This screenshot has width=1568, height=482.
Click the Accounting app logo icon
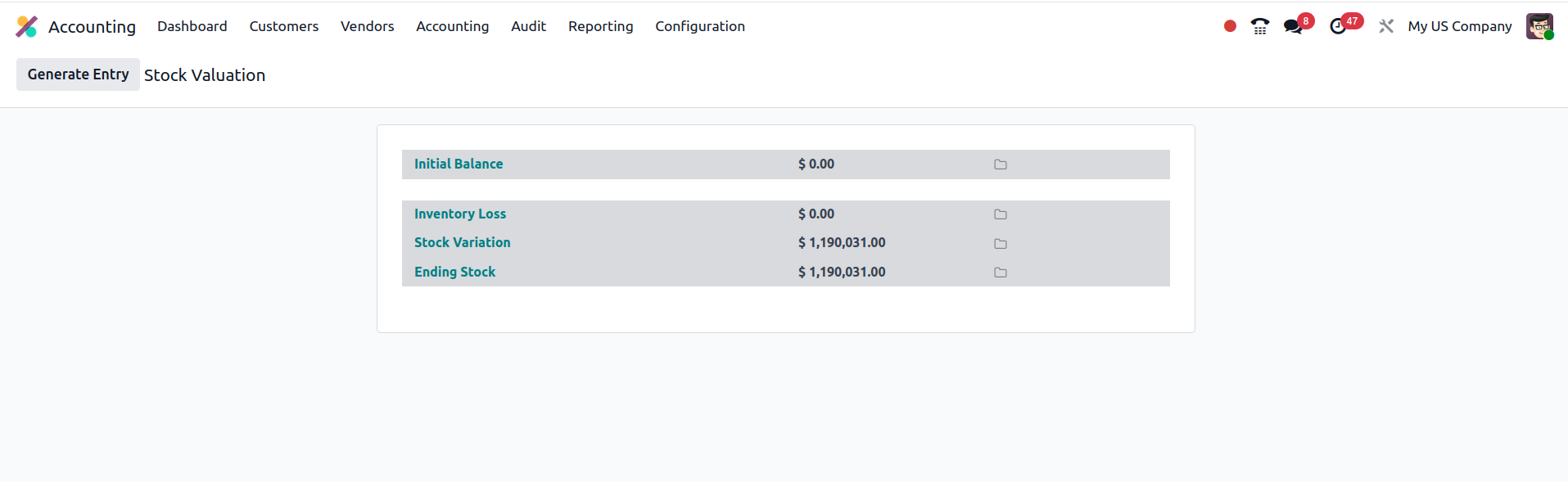click(x=26, y=26)
